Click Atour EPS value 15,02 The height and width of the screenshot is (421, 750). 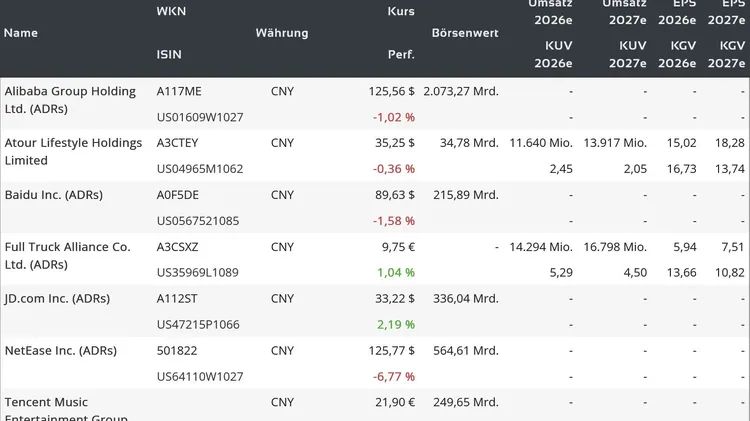682,143
